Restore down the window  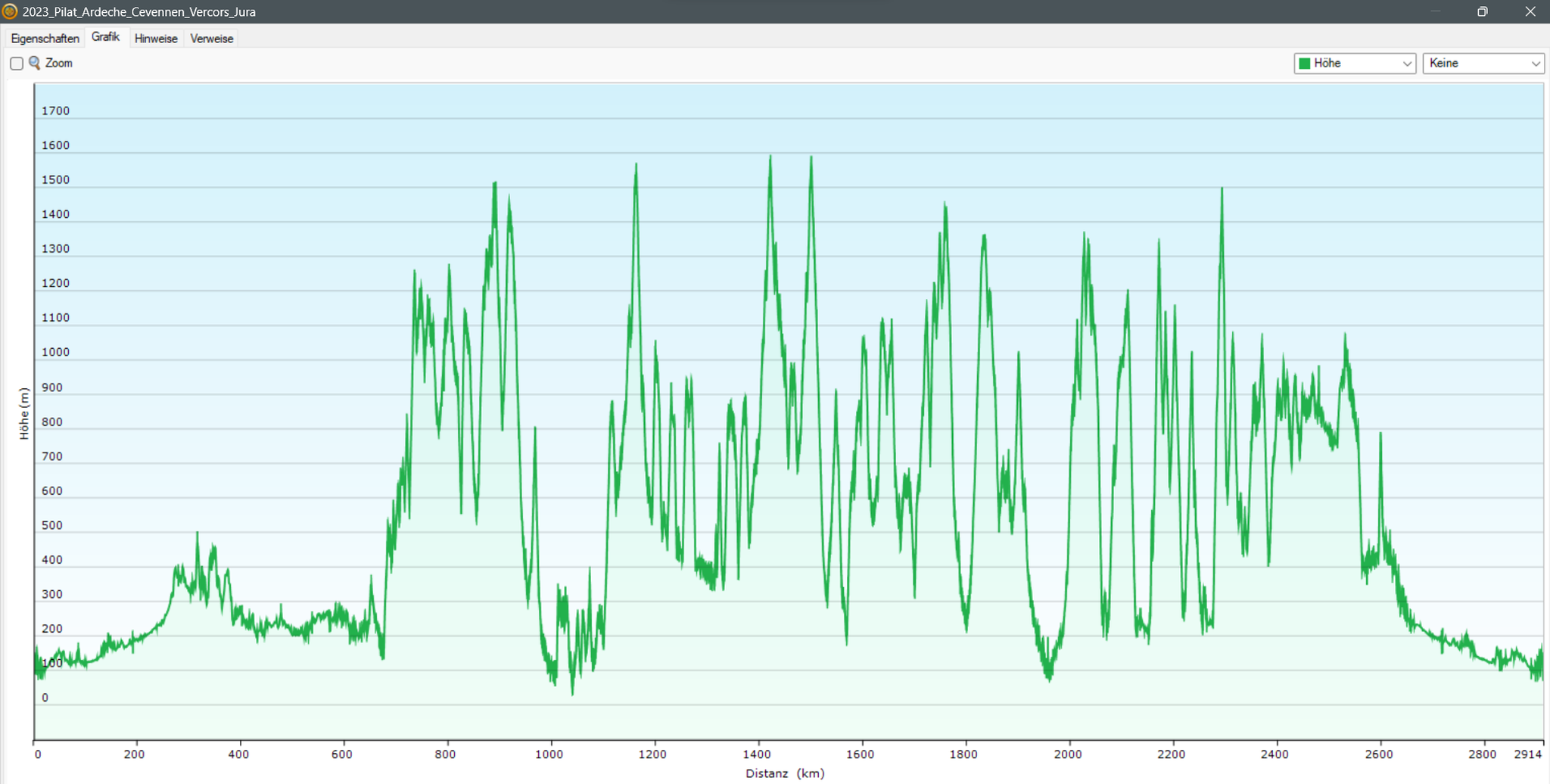(1482, 11)
